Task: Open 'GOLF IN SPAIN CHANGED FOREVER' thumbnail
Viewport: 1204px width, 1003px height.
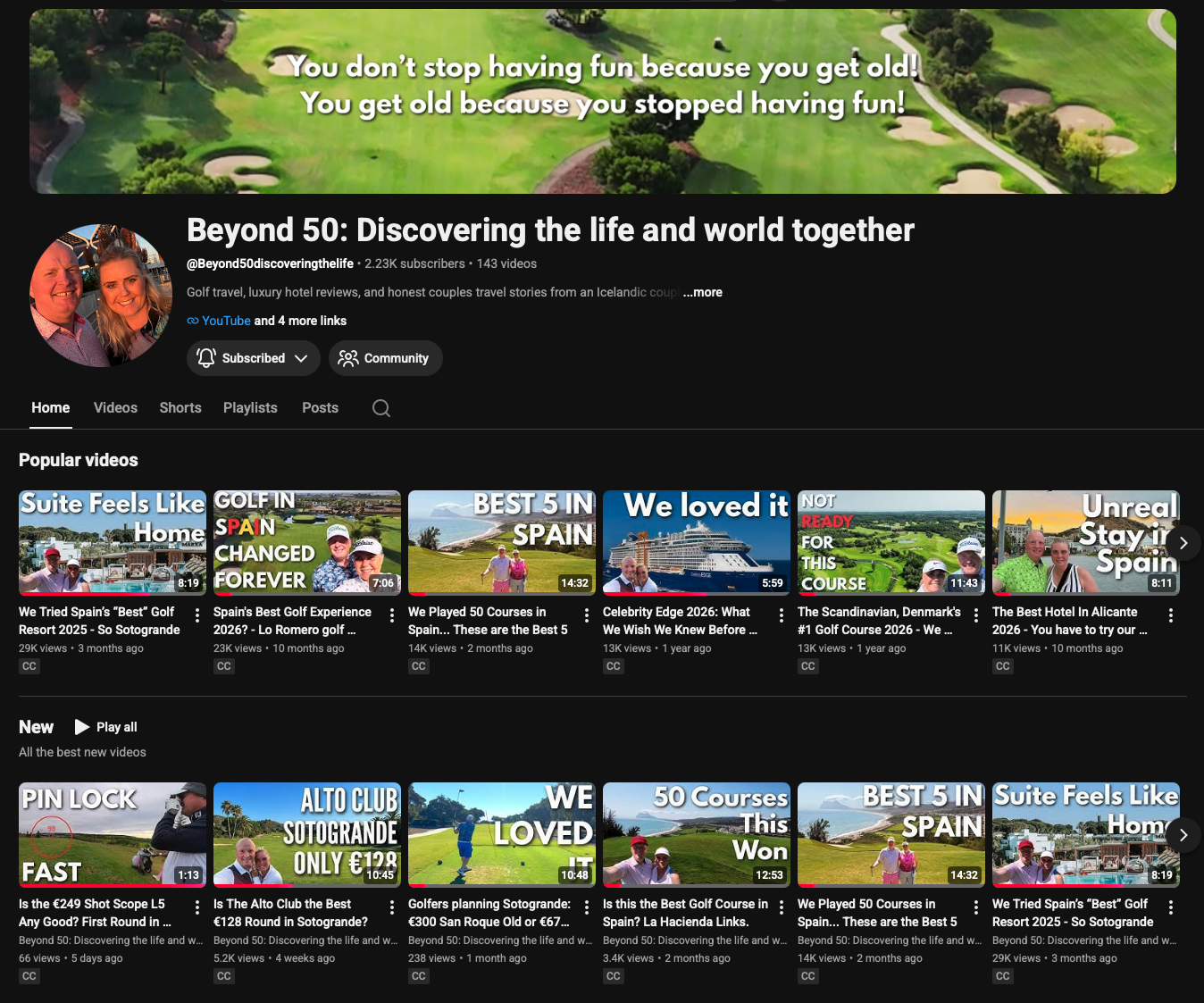Action: coord(307,543)
